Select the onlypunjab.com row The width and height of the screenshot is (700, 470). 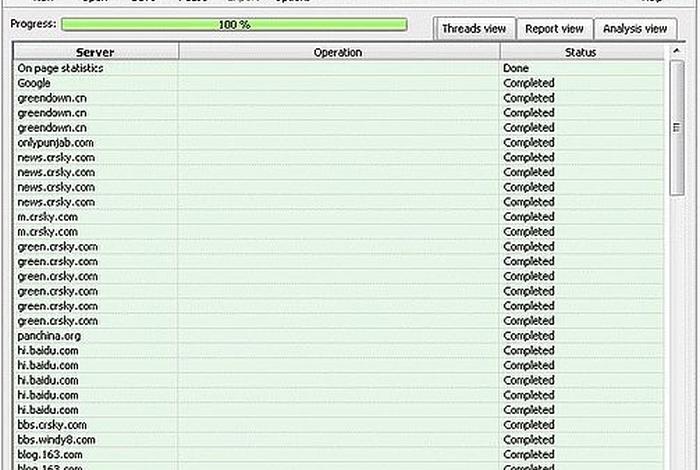pyautogui.click(x=338, y=143)
